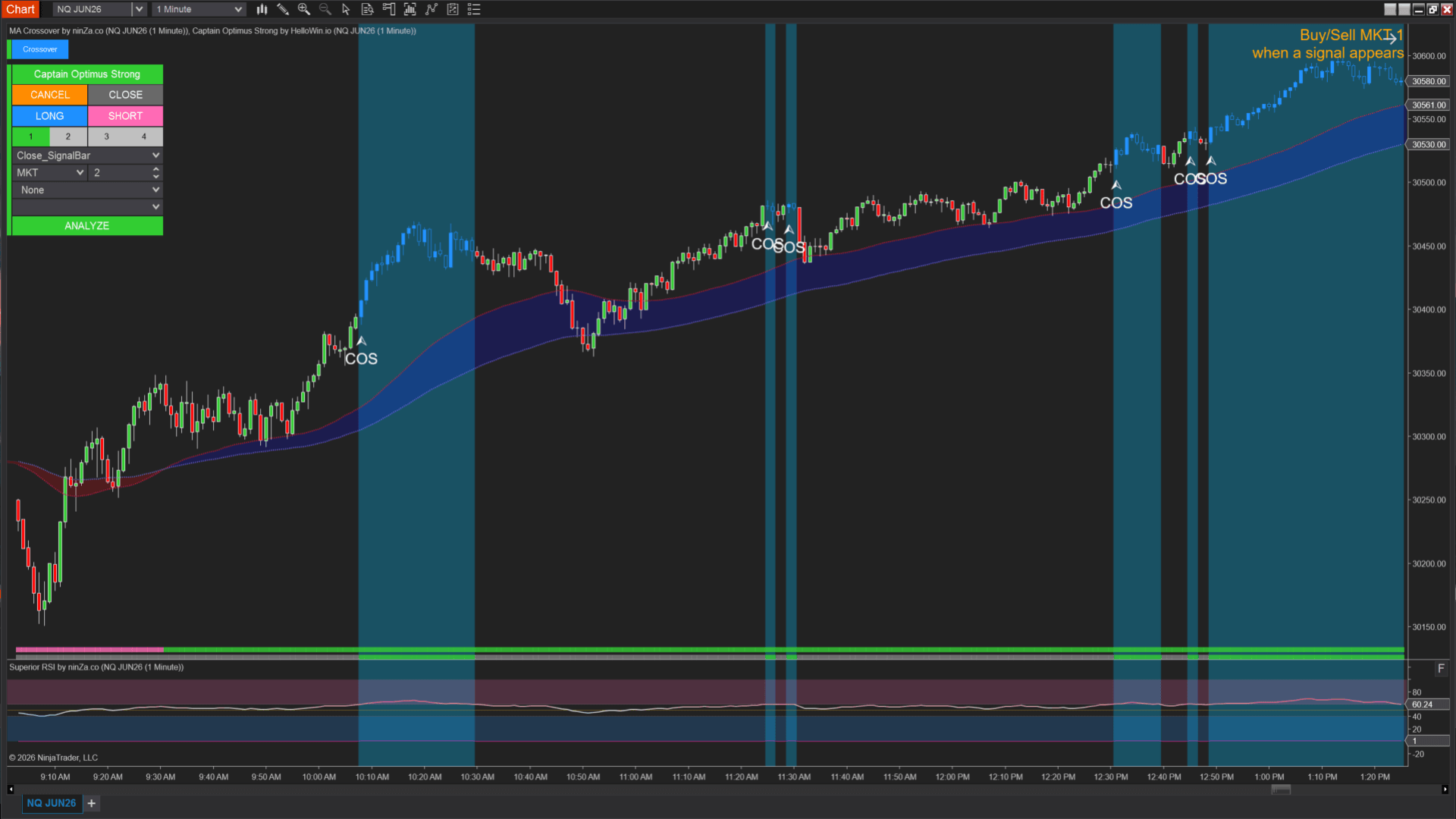Click the plus icon to add new tab
1456x819 pixels.
(92, 803)
